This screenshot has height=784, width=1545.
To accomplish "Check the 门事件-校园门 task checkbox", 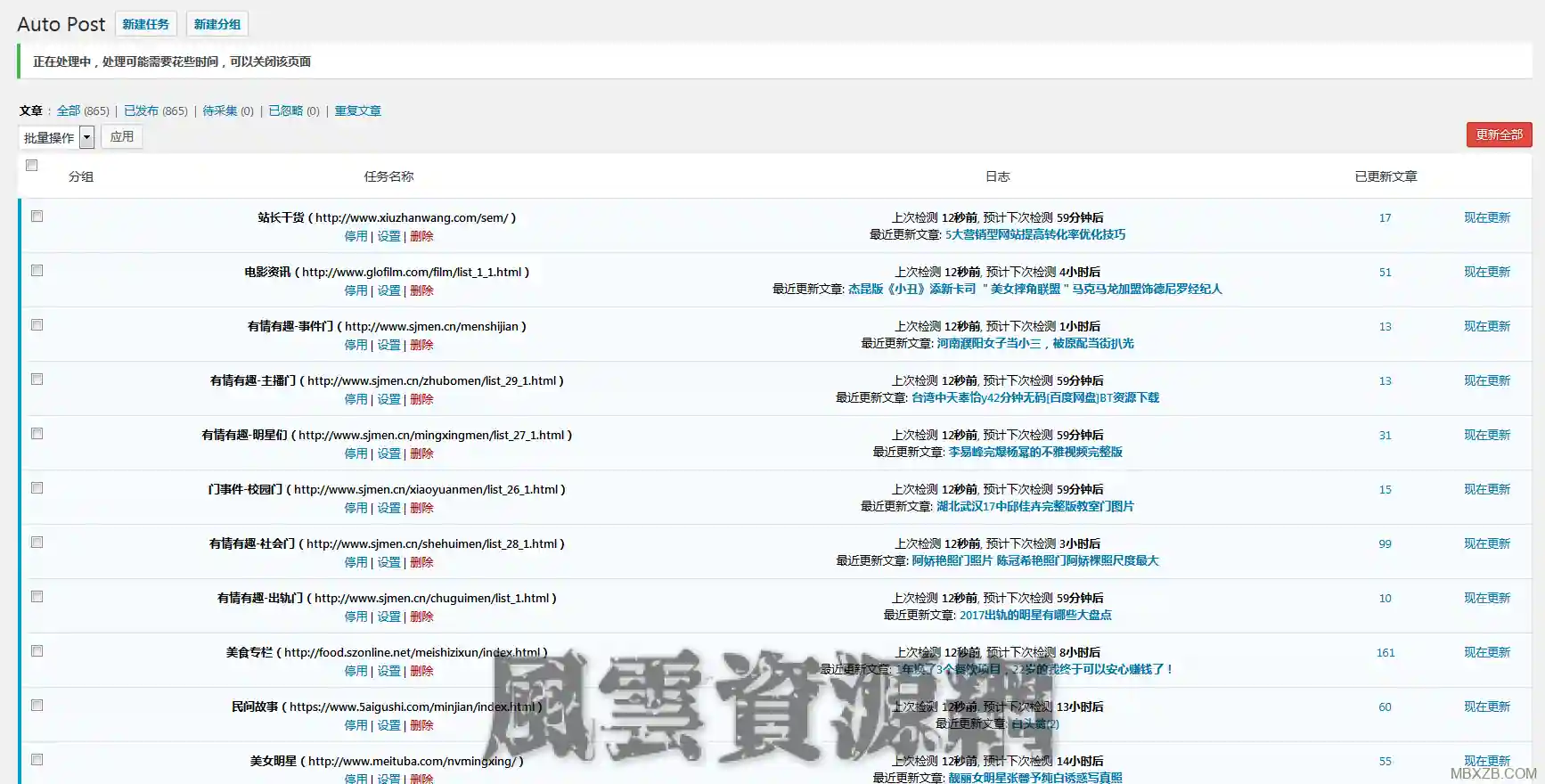I will point(37,487).
